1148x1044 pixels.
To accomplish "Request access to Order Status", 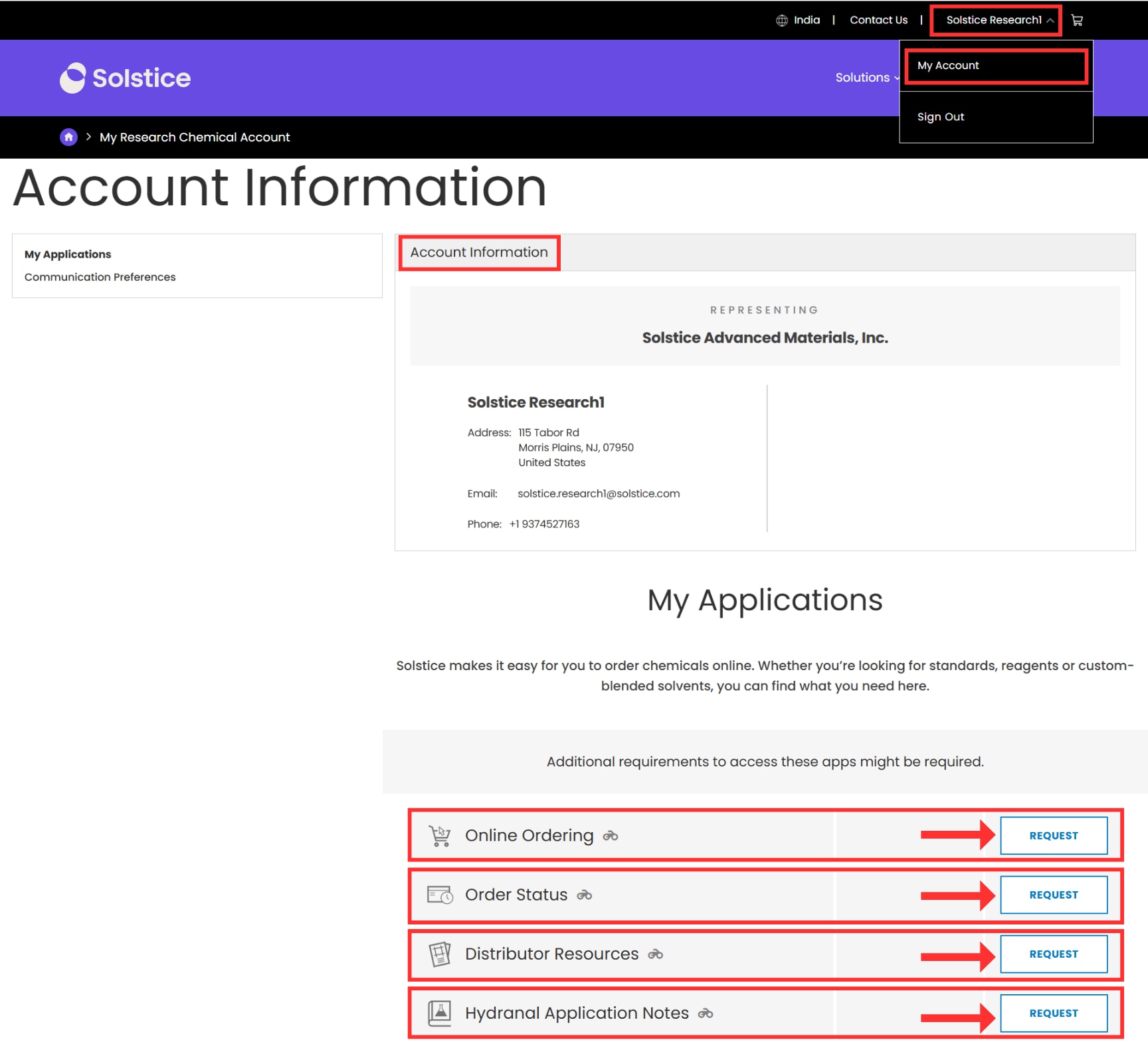I will pyautogui.click(x=1054, y=895).
